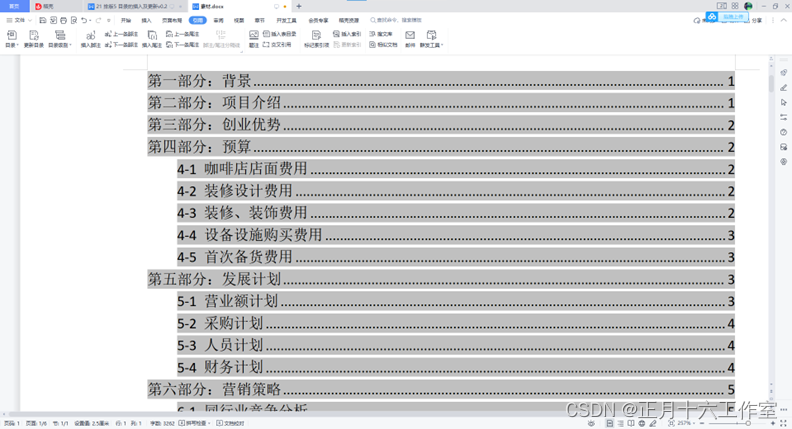Screen dimensions: 792x429
Task: Click TOC entry 5-4 财务计划
Action: [x=455, y=367]
